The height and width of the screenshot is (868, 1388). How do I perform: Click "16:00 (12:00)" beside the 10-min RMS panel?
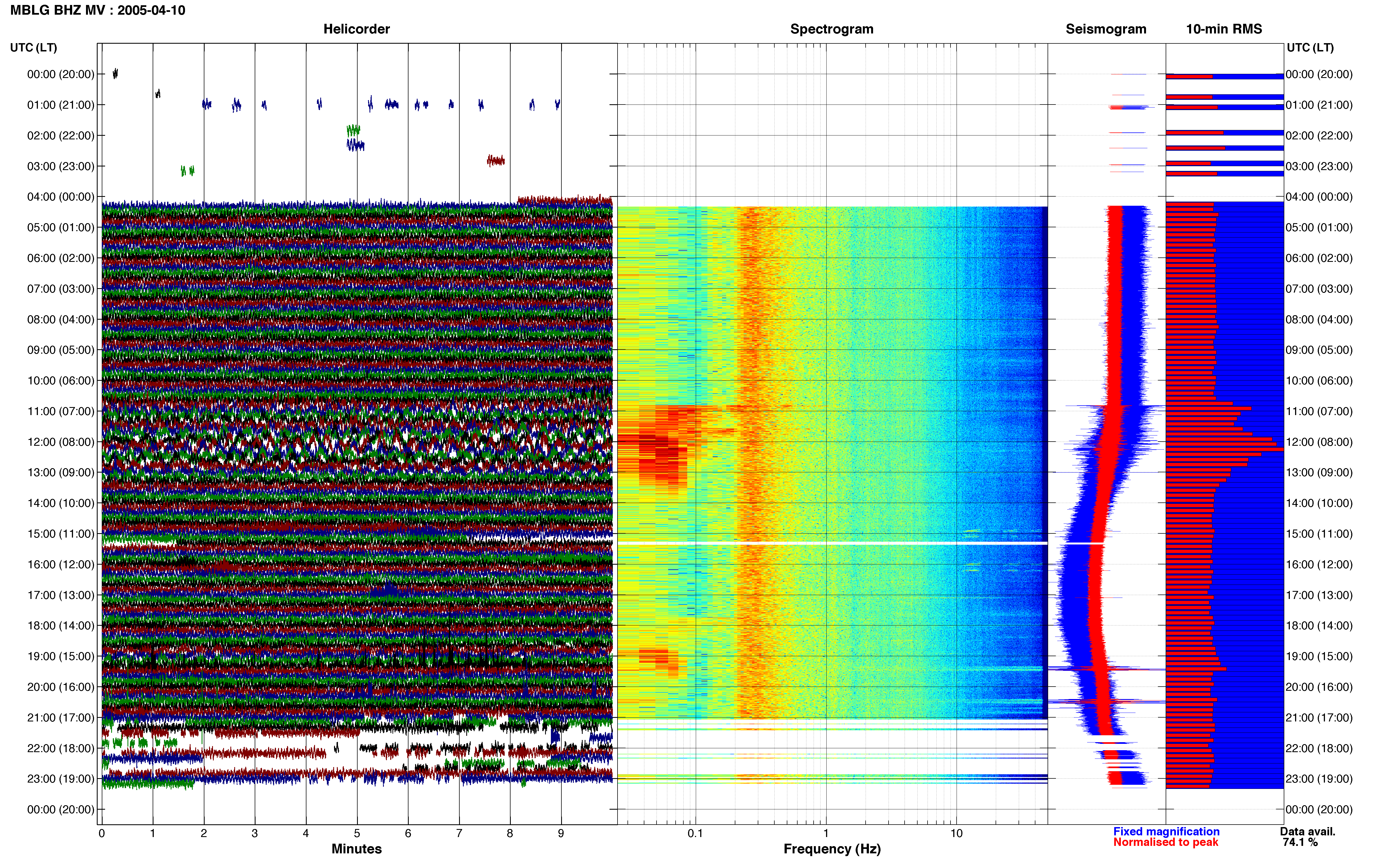1319,564
